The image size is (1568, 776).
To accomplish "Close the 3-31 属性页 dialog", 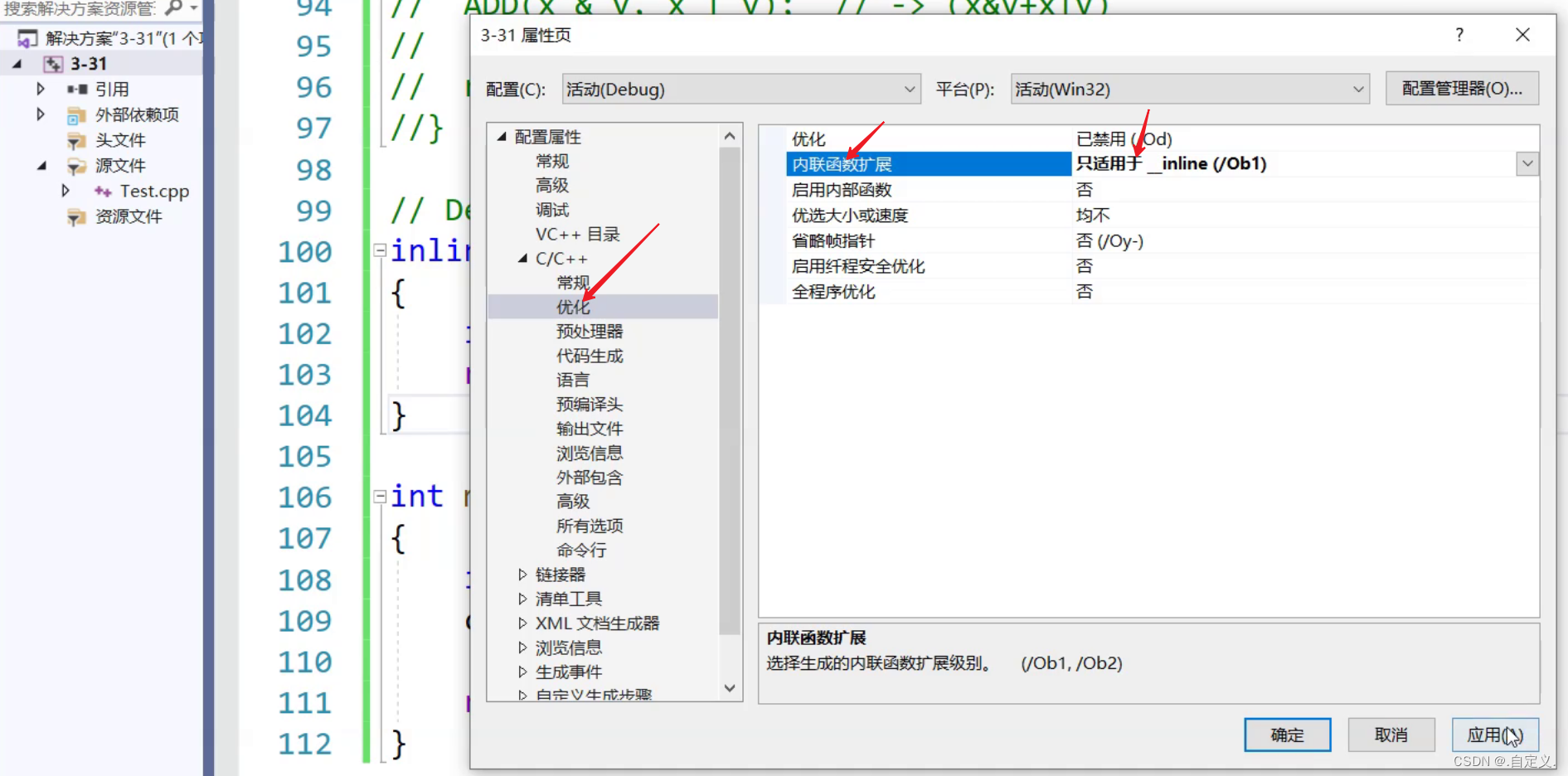I will pos(1522,35).
